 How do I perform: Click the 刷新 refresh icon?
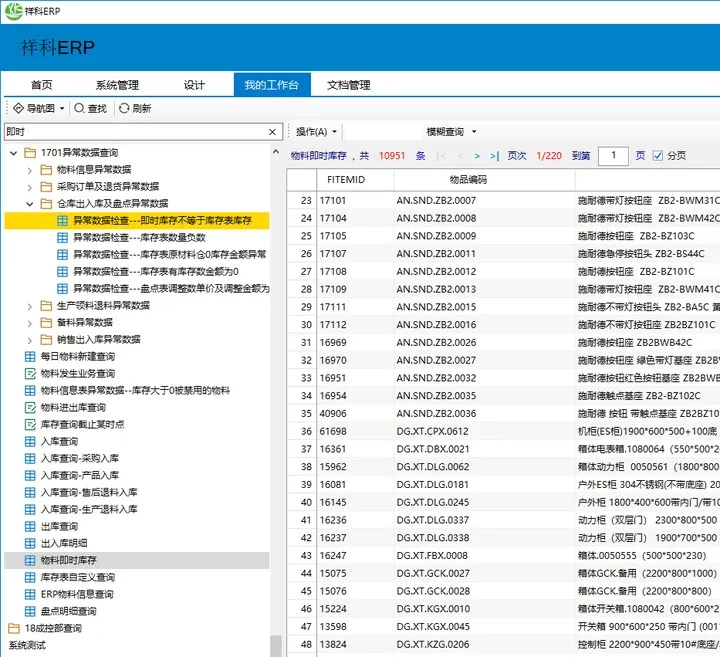click(x=124, y=108)
